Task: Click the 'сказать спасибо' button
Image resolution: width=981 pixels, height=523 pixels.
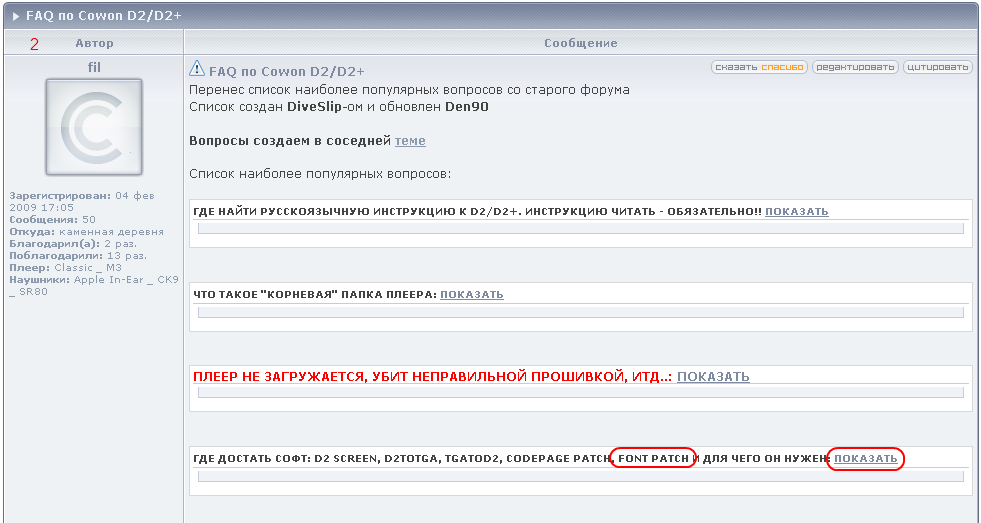Action: tap(760, 67)
